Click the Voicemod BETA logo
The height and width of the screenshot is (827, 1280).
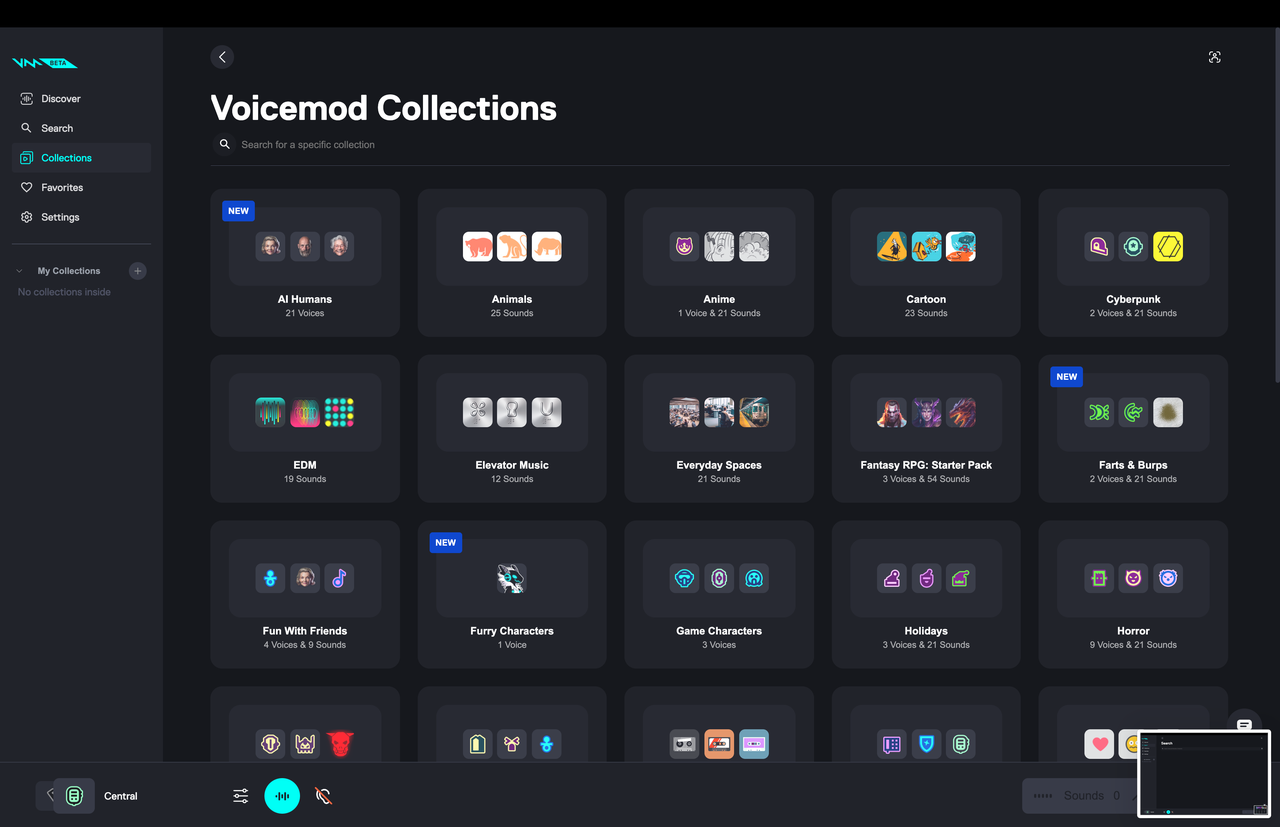(x=44, y=63)
